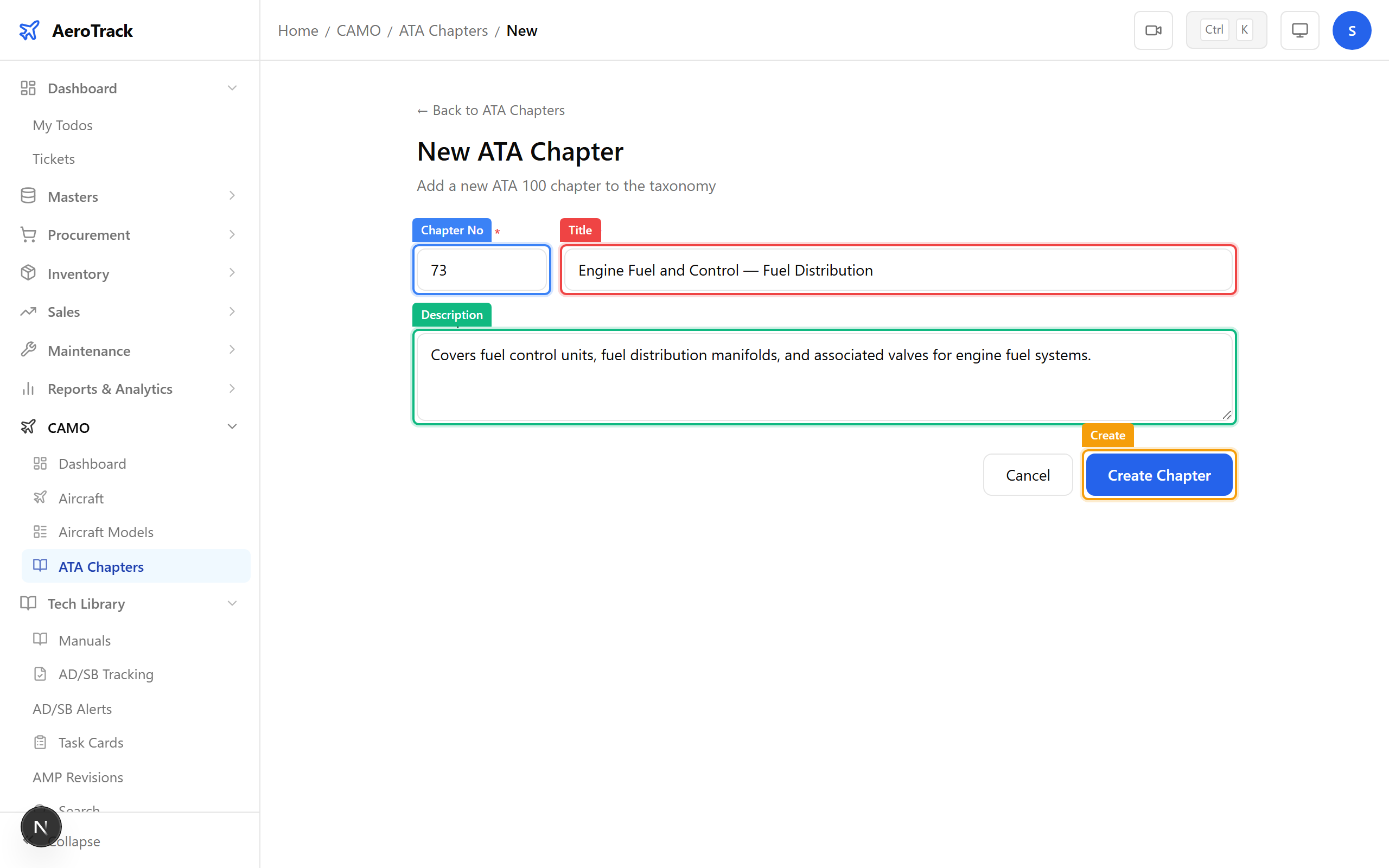Open AD/SB Tracking from sidebar
This screenshot has width=1389, height=868.
coord(106,674)
